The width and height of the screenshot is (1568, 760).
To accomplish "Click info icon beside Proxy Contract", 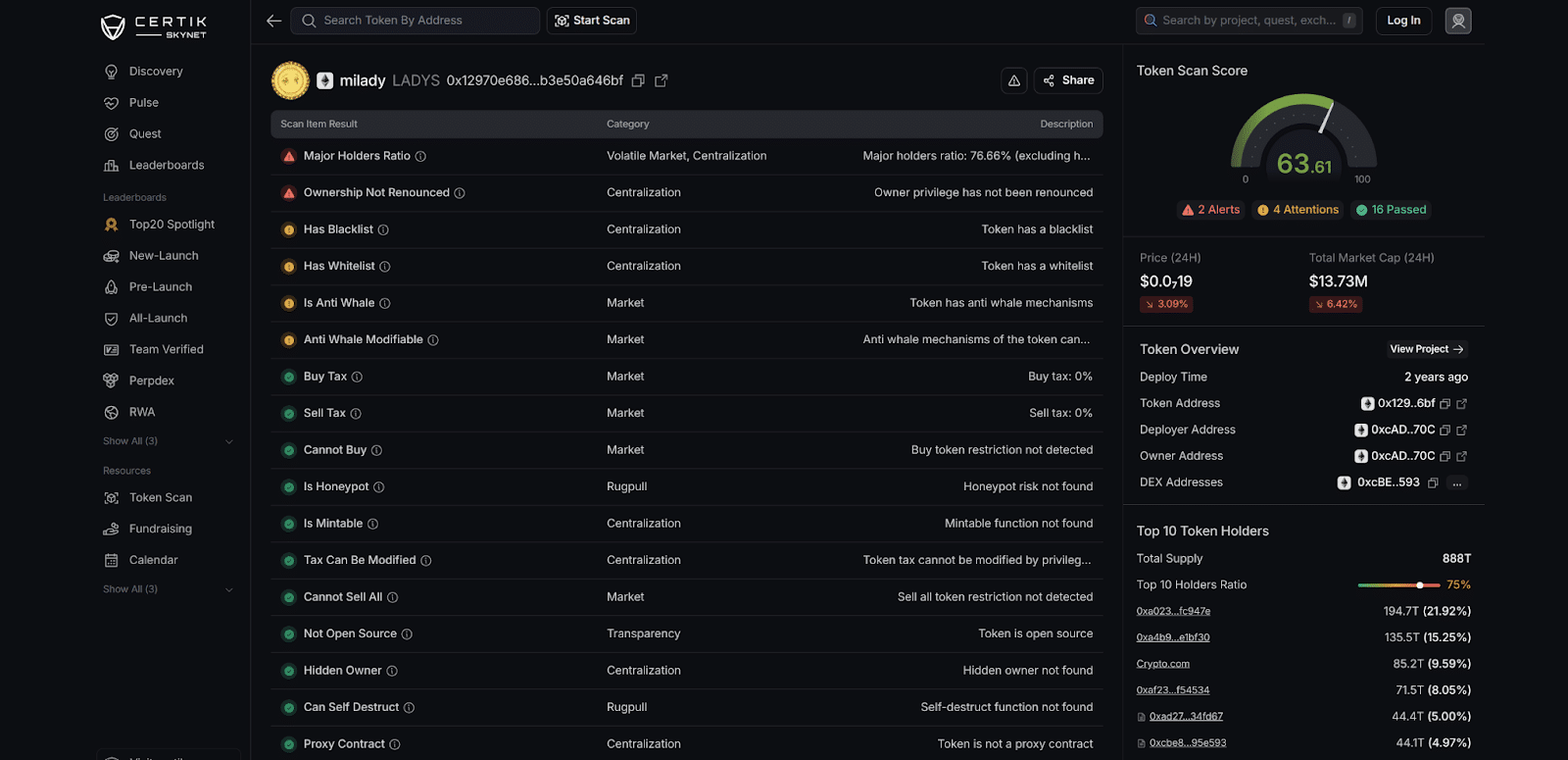I will [x=395, y=744].
